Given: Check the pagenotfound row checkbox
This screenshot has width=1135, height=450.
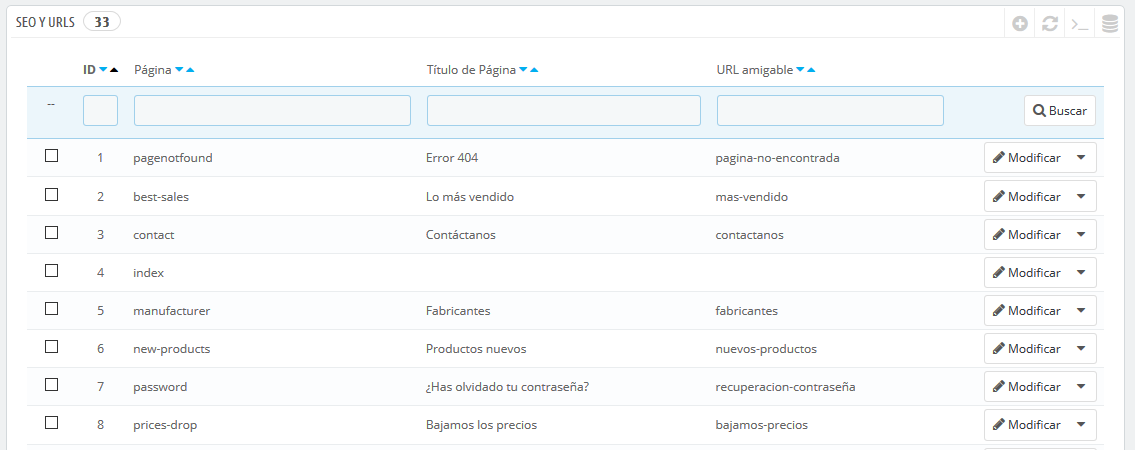Looking at the screenshot, I should coord(51,156).
